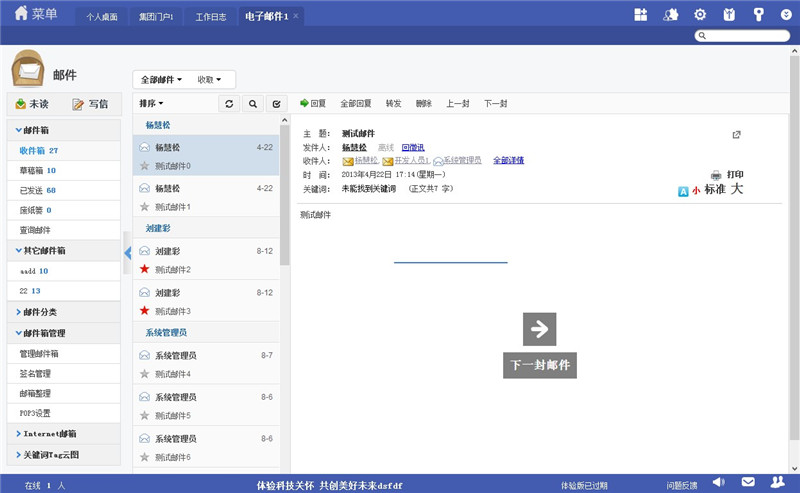Set font size to 标准
Viewport: 800px width, 493px height.
tap(715, 189)
